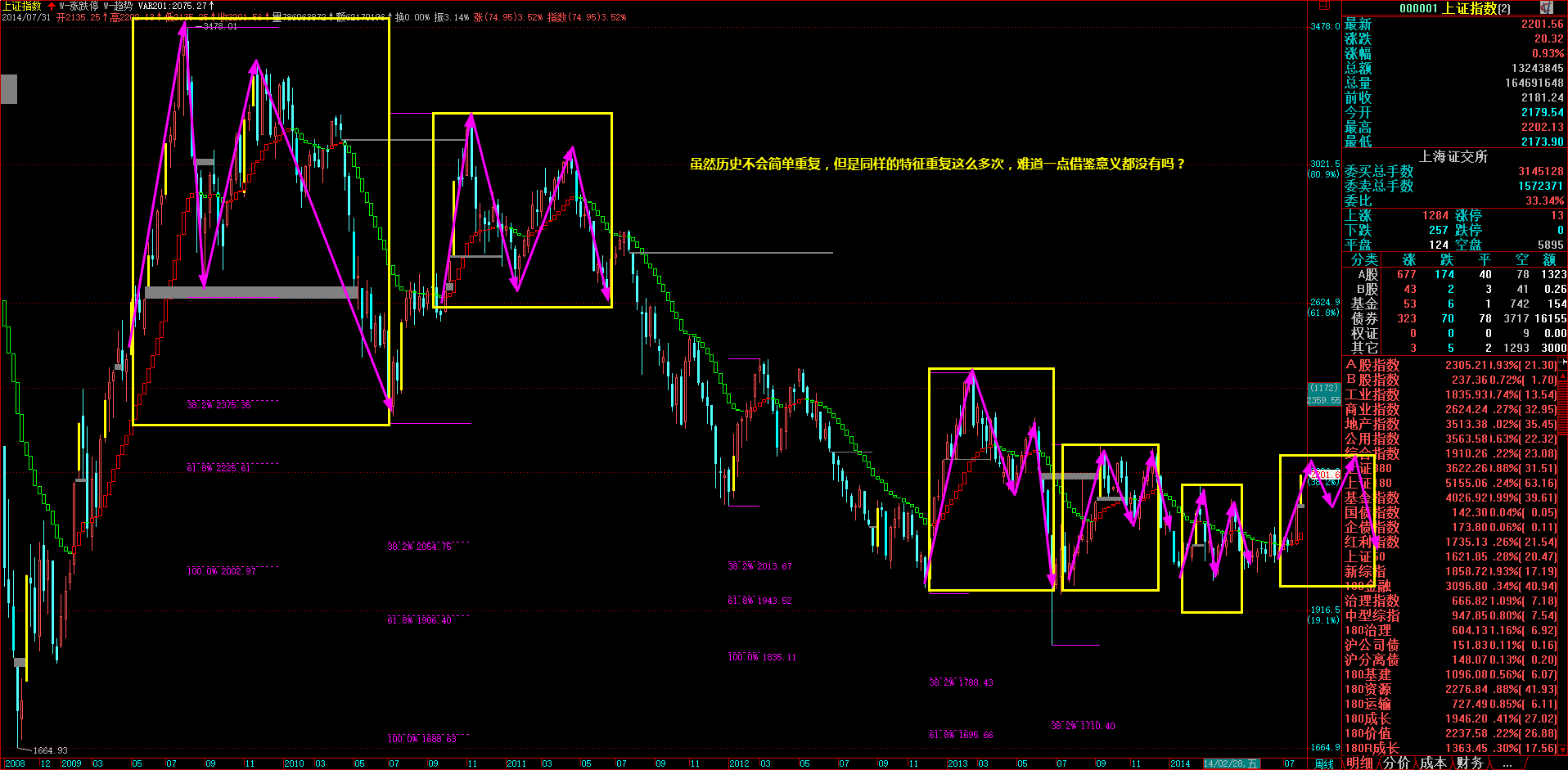Screen dimensions: 1568x770
Task: Open the 财务 tab
Action: (1469, 763)
